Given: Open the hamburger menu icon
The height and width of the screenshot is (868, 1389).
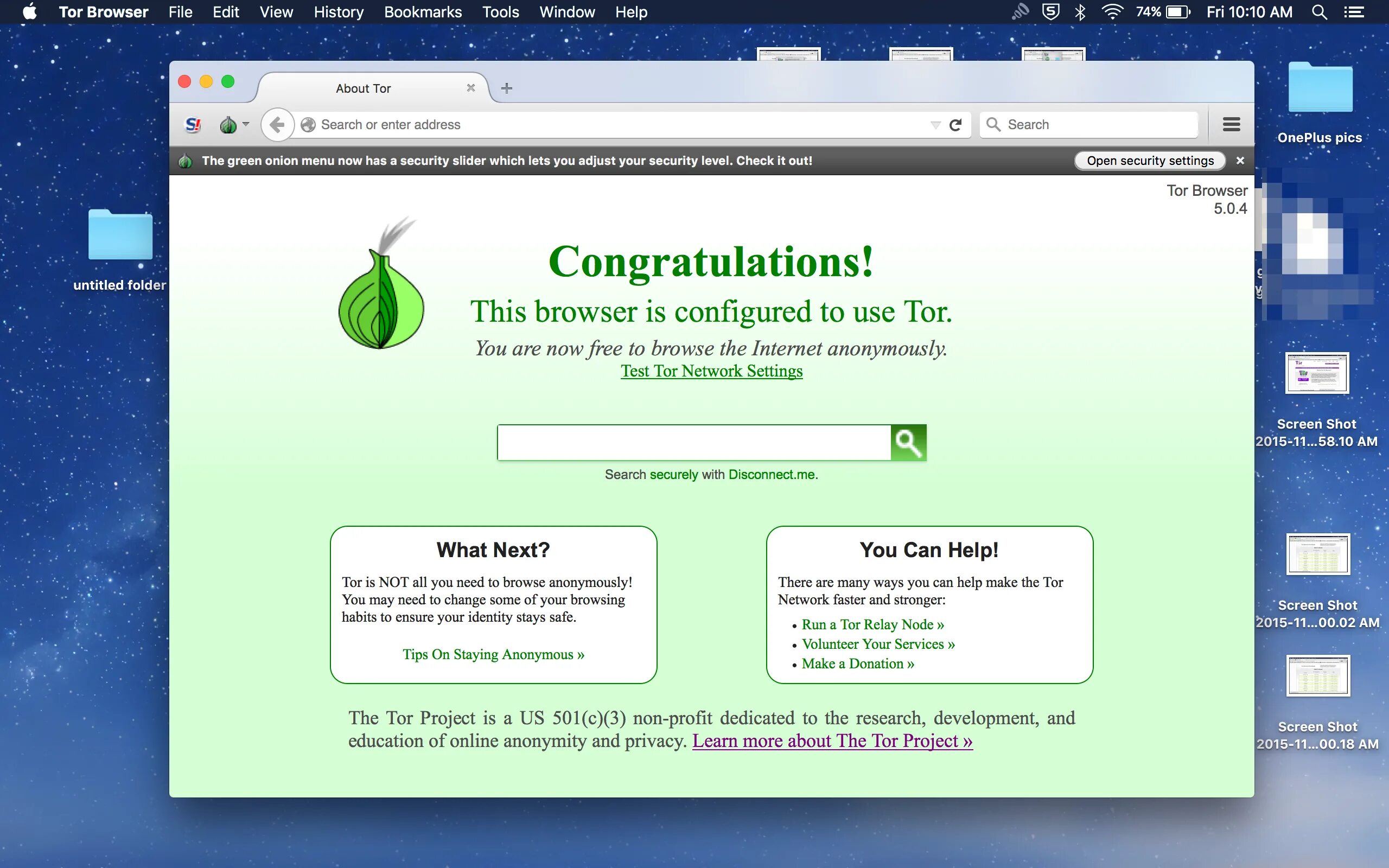Looking at the screenshot, I should 1231,125.
